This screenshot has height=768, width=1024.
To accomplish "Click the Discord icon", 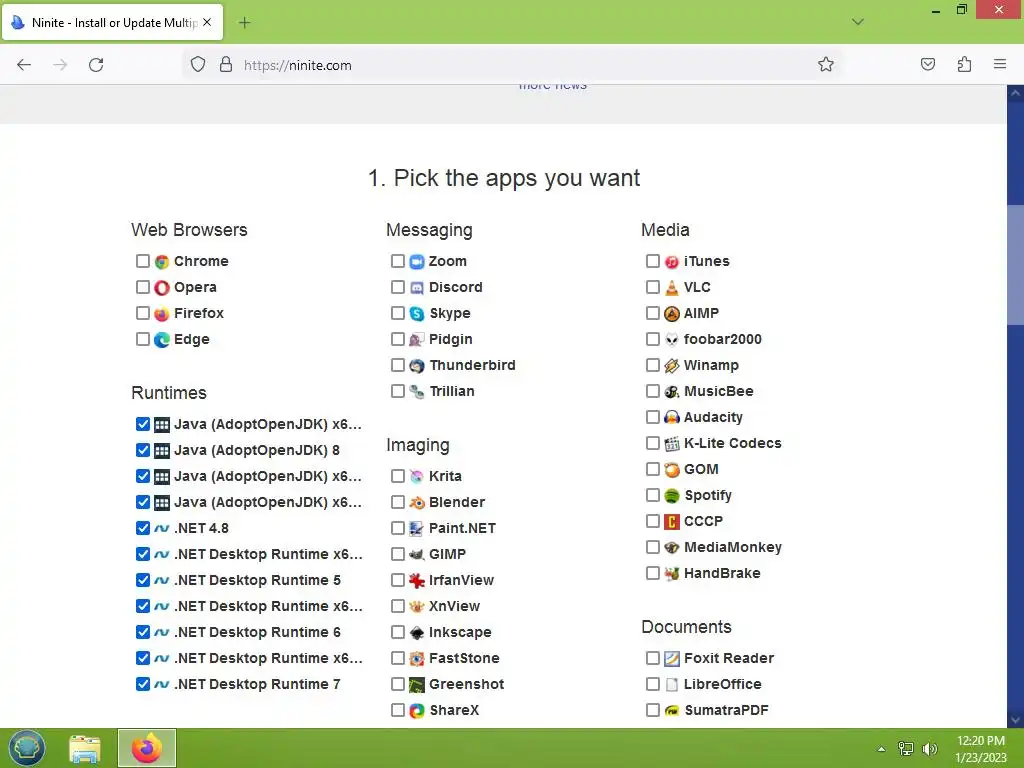I will (x=417, y=288).
